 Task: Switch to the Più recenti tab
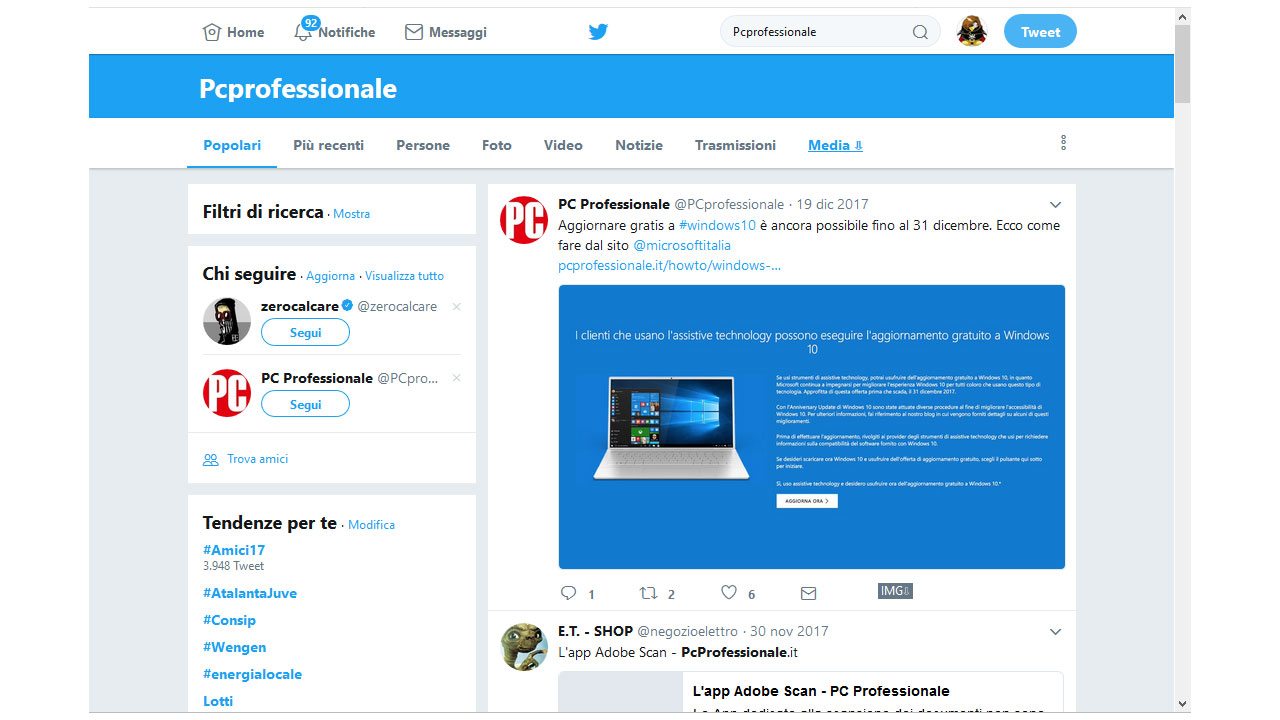328,145
